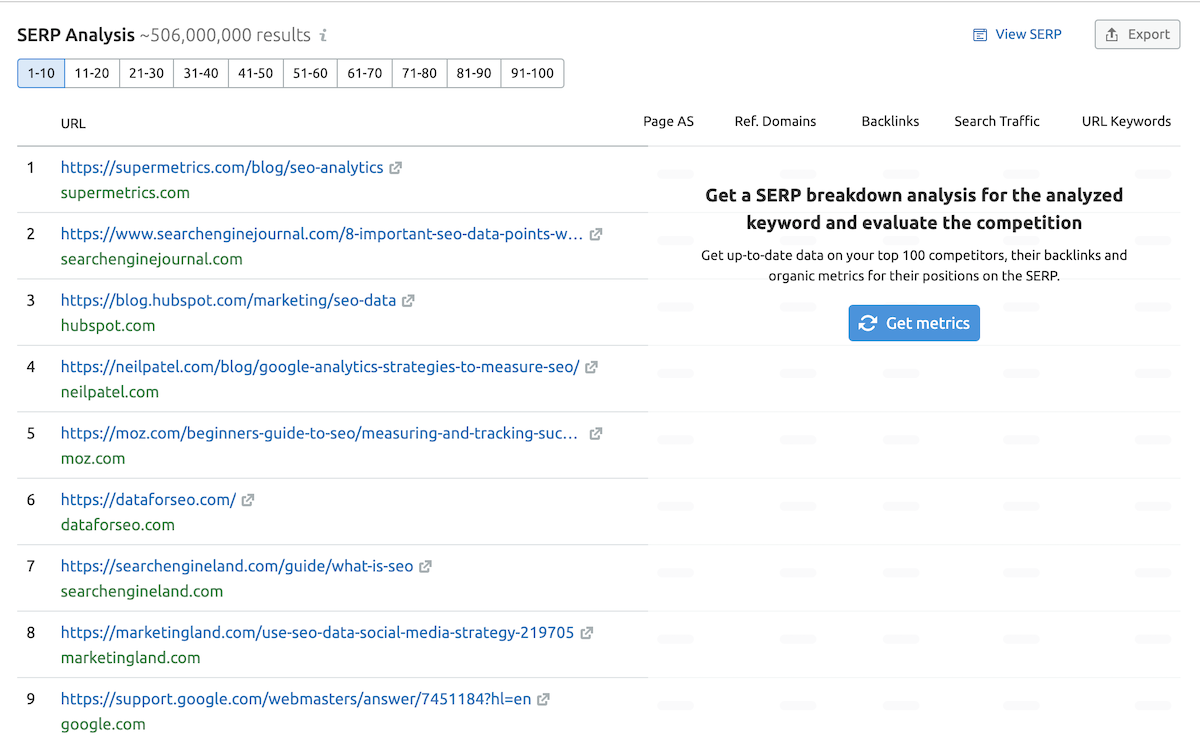Viewport: 1200px width, 740px height.
Task: Click external link icon next to hubspot URL
Action: click(408, 301)
